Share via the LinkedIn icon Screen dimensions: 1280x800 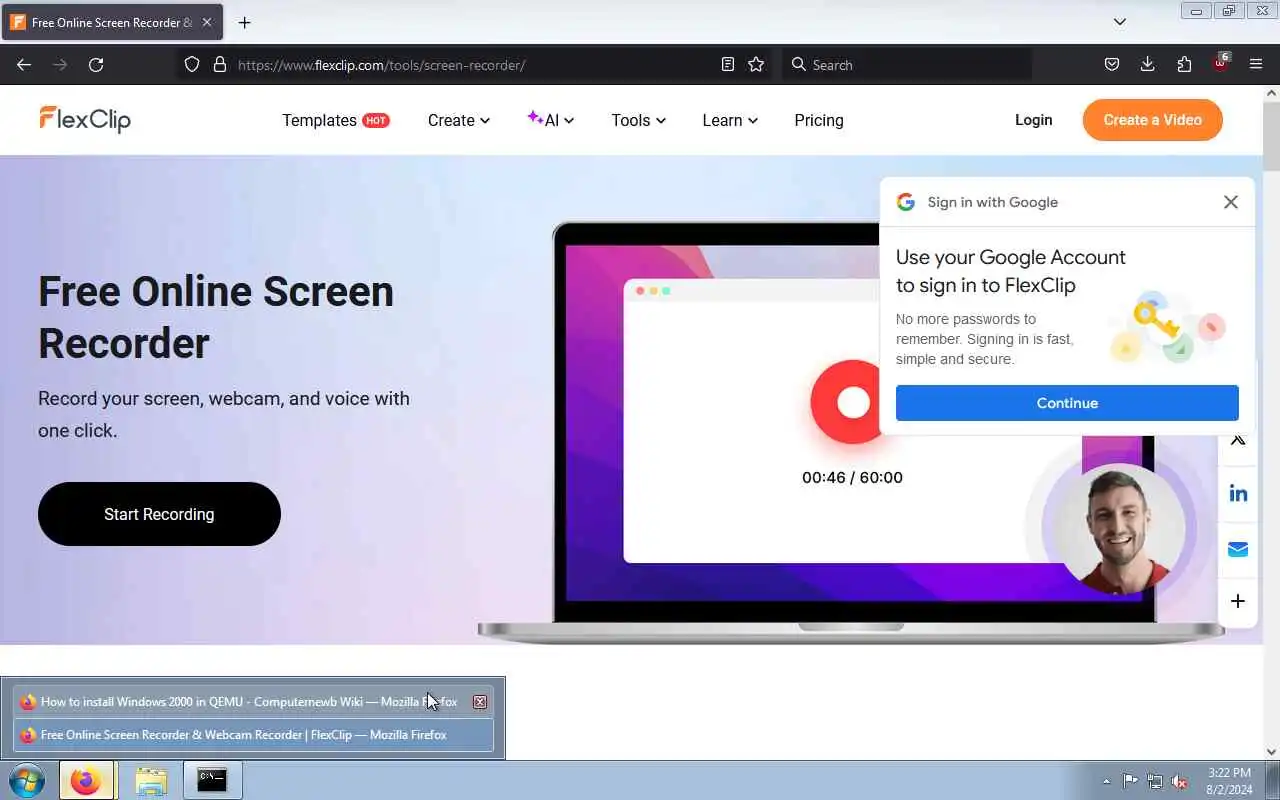click(x=1238, y=493)
